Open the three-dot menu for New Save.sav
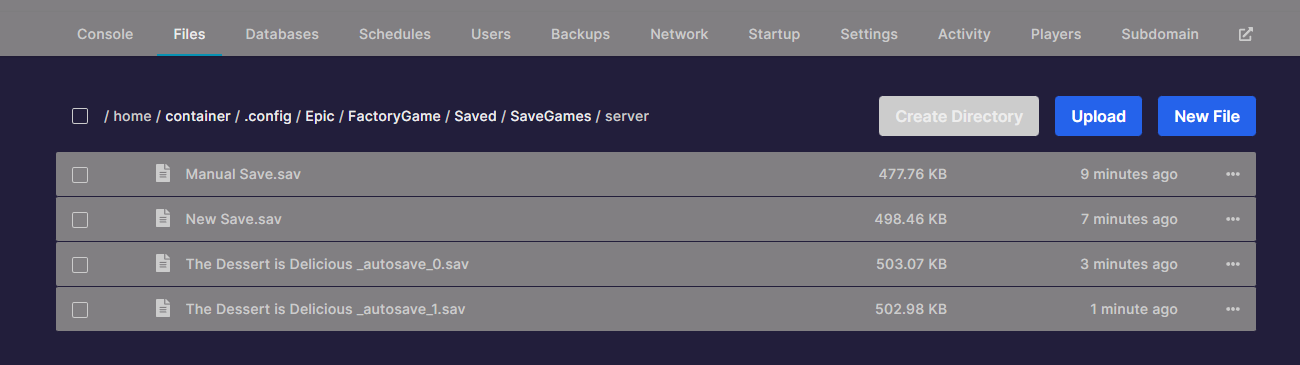This screenshot has height=365, width=1300. coord(1232,219)
